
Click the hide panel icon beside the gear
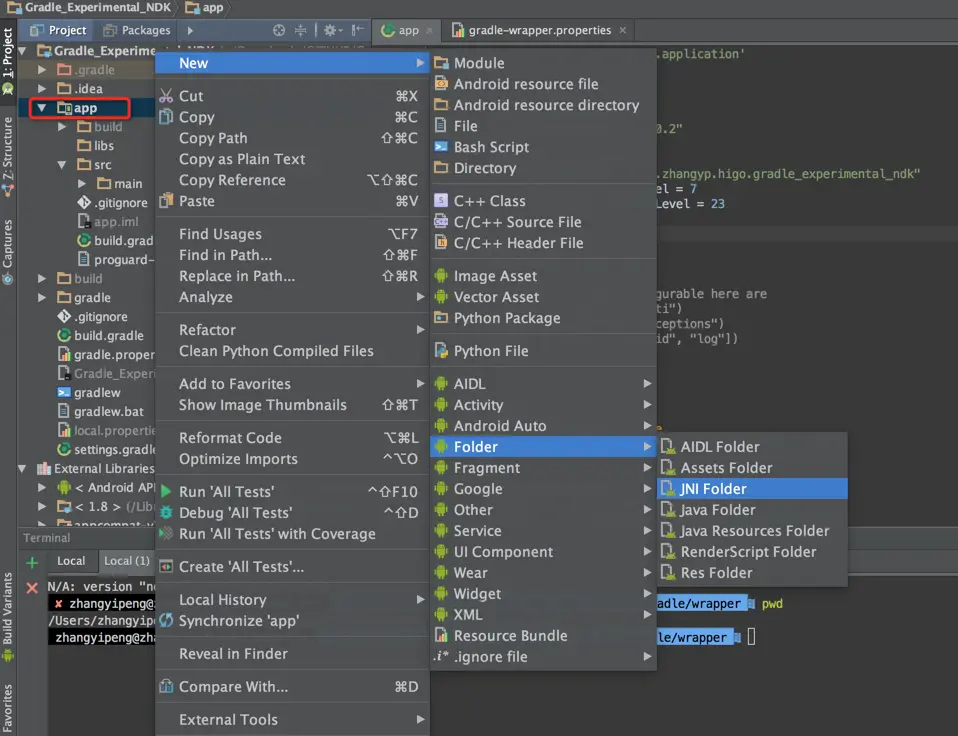tap(358, 30)
